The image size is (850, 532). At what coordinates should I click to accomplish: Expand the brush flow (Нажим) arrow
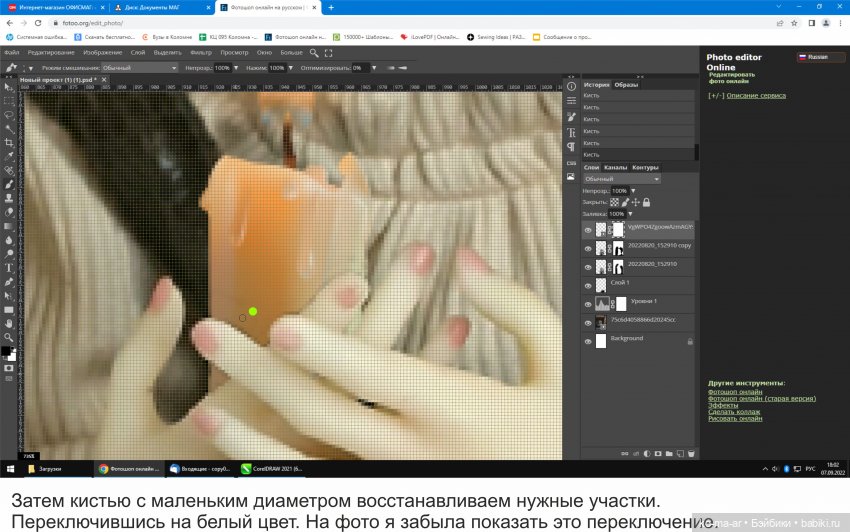pos(291,68)
